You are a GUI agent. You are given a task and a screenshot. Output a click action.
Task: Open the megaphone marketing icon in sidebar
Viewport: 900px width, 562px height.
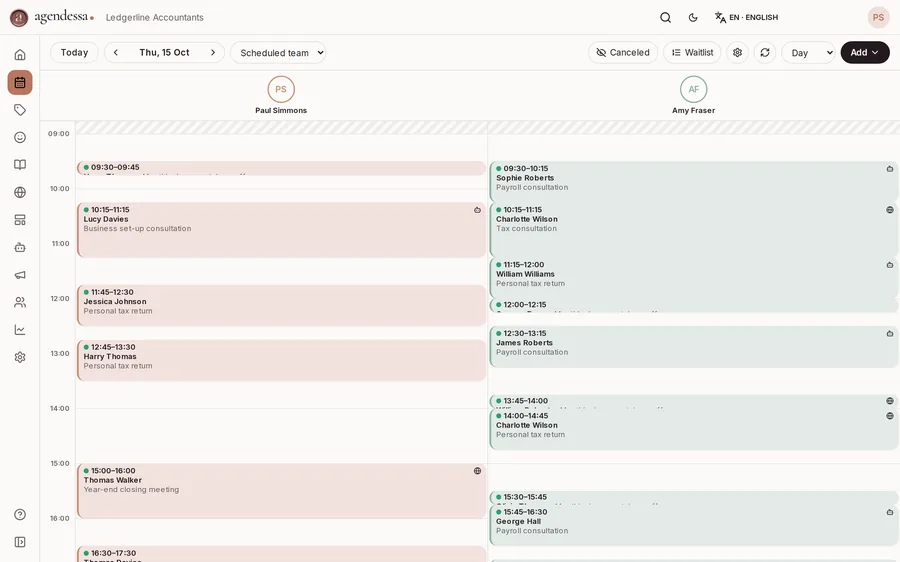click(20, 275)
